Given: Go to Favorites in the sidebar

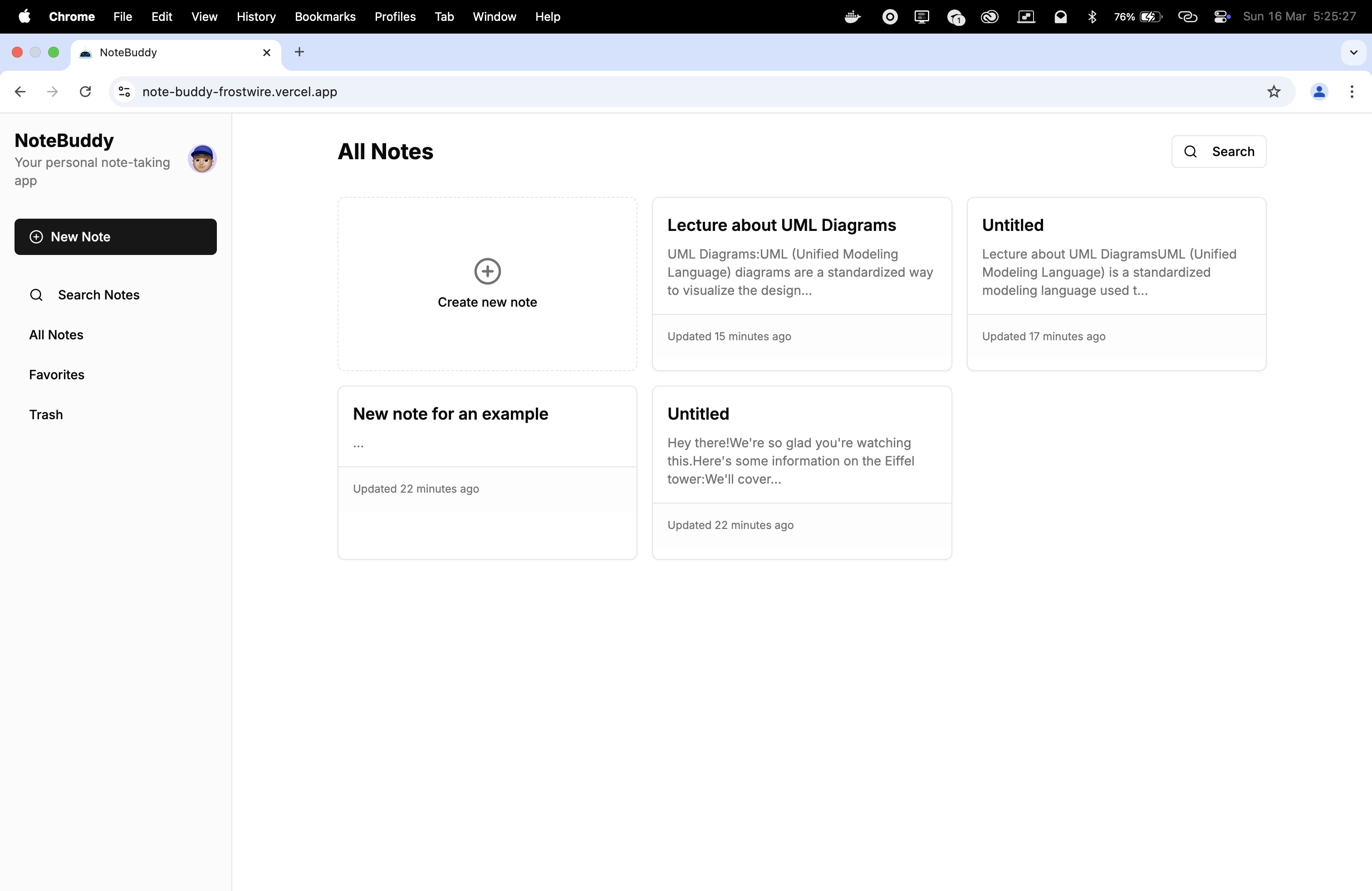Looking at the screenshot, I should click(57, 375).
